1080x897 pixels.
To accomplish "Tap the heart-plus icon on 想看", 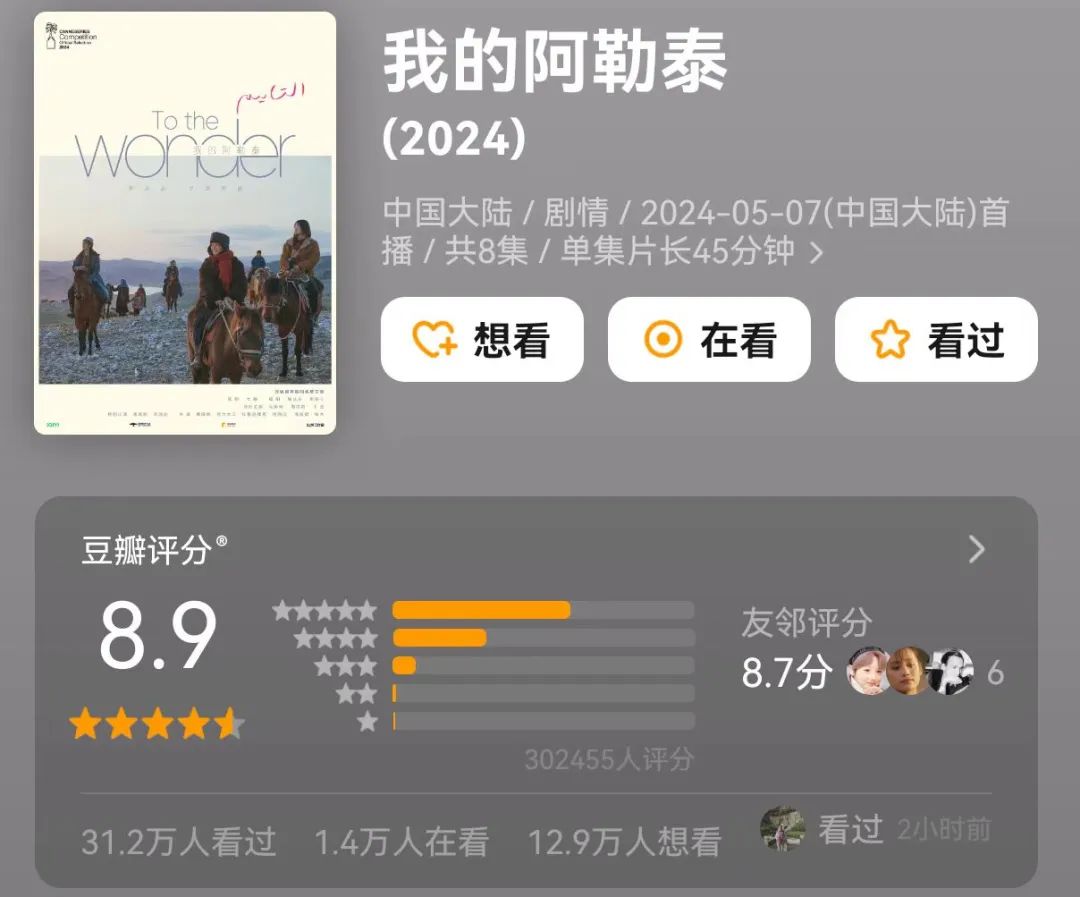I will coord(434,339).
